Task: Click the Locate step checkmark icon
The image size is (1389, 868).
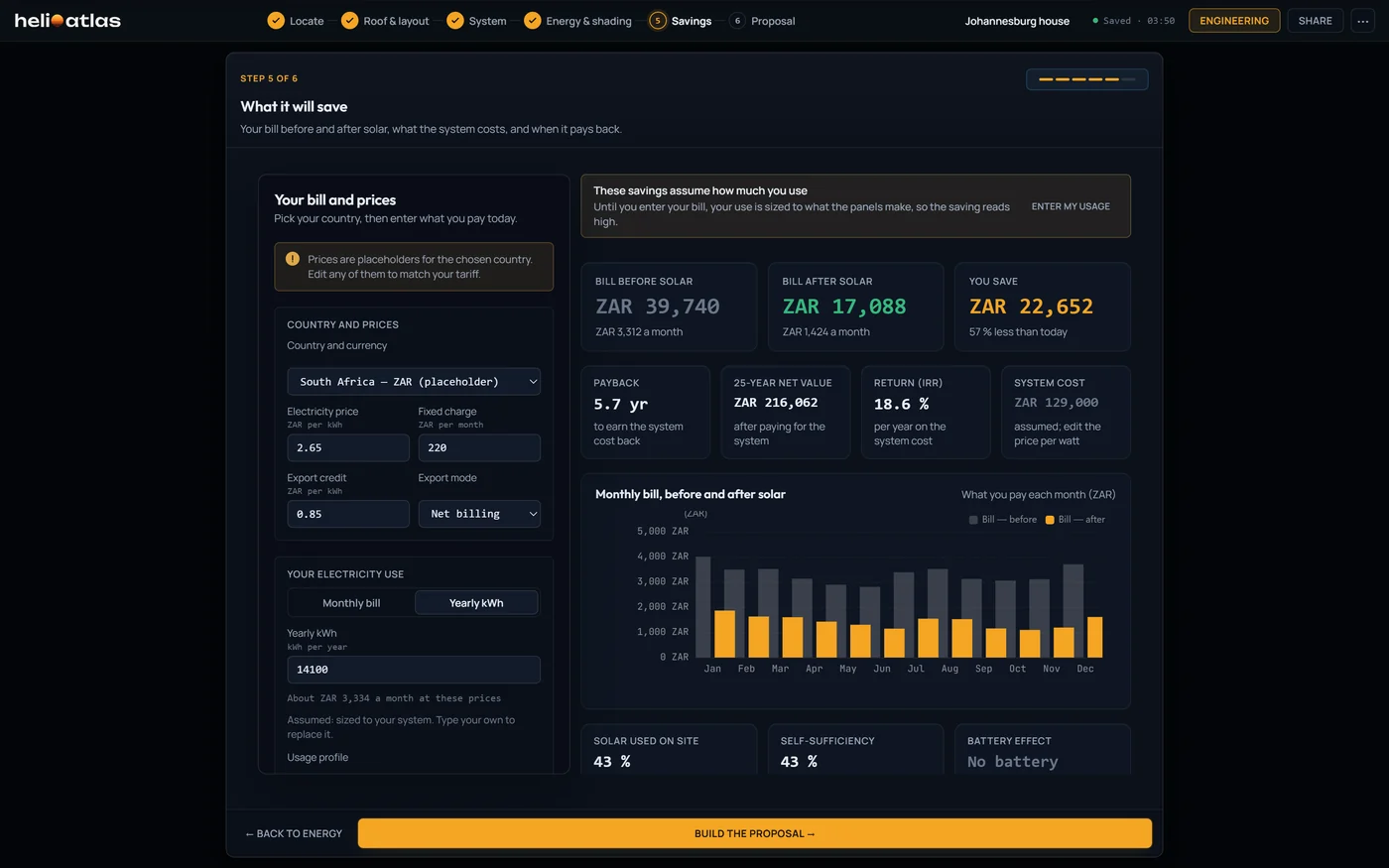Action: pos(276,21)
